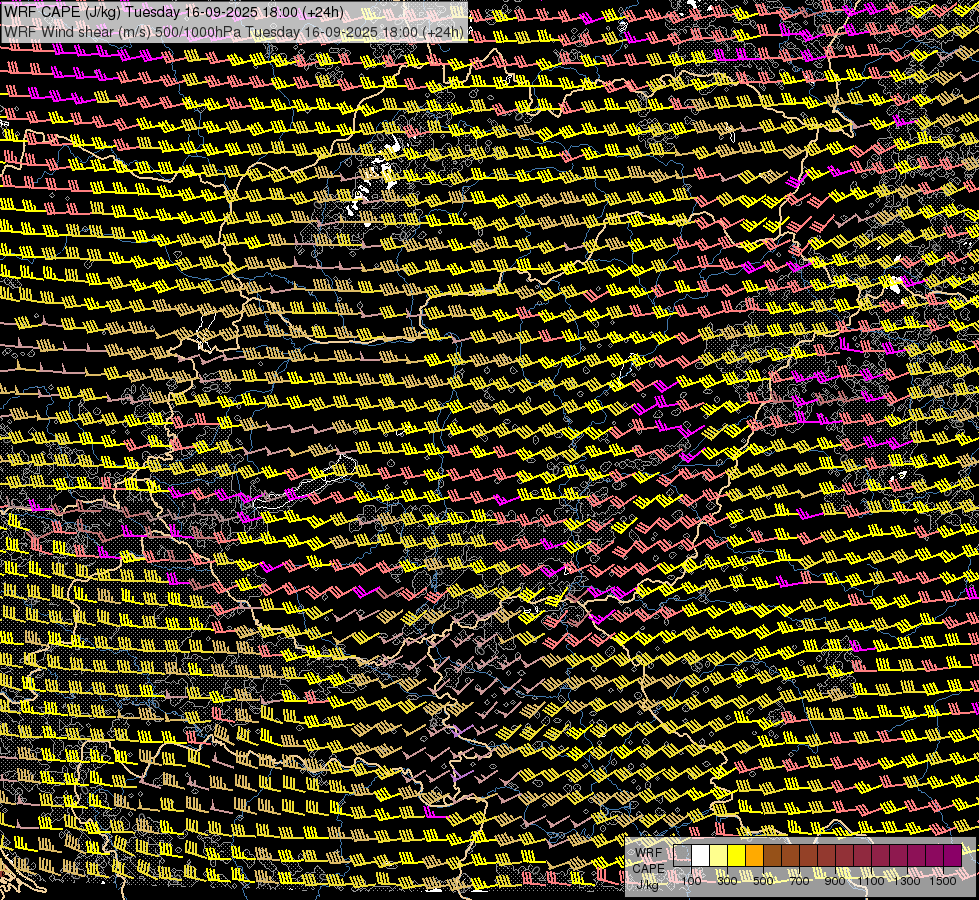Screen dimensions: 979x900
Task: Click the white CAPE legend swatch
Action: click(701, 855)
